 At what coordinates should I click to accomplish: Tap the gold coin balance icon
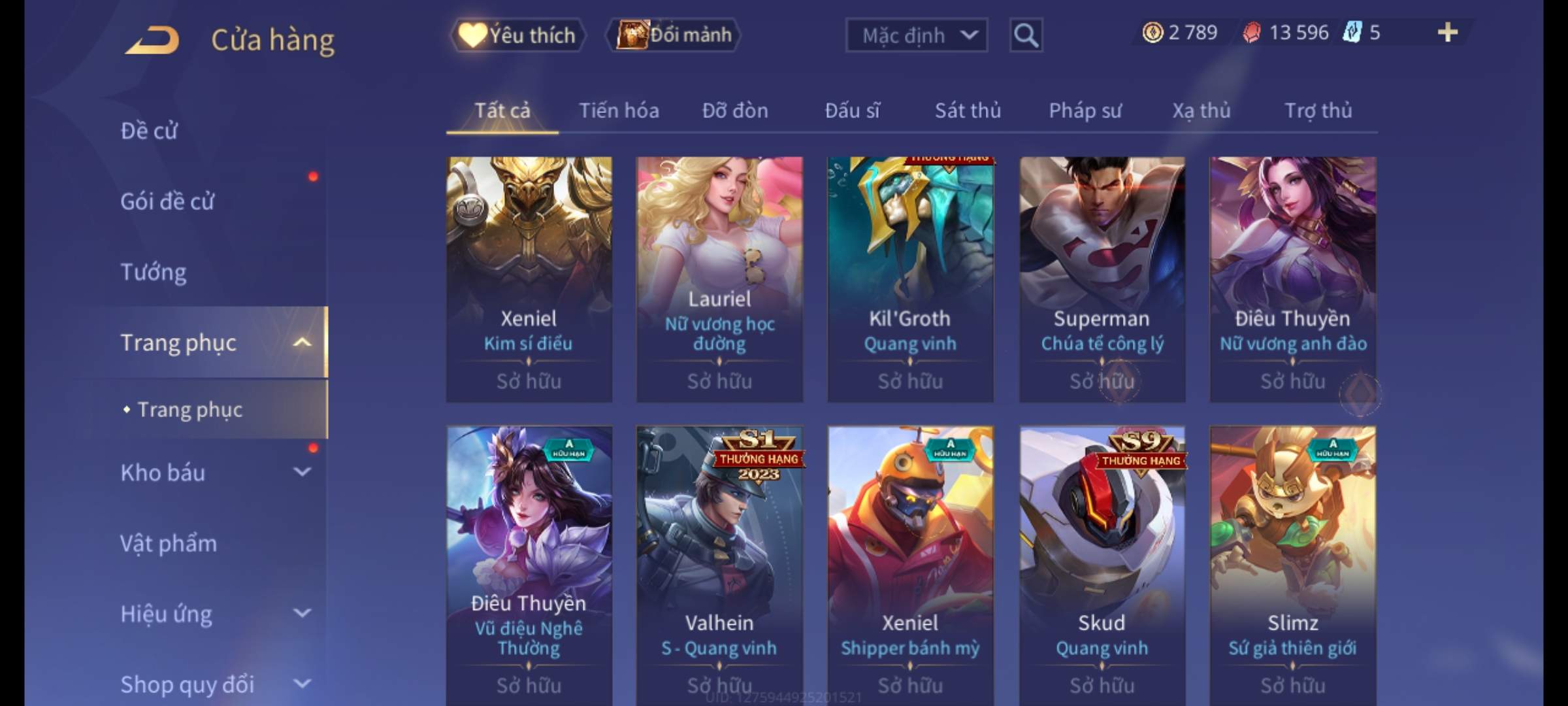[1152, 32]
